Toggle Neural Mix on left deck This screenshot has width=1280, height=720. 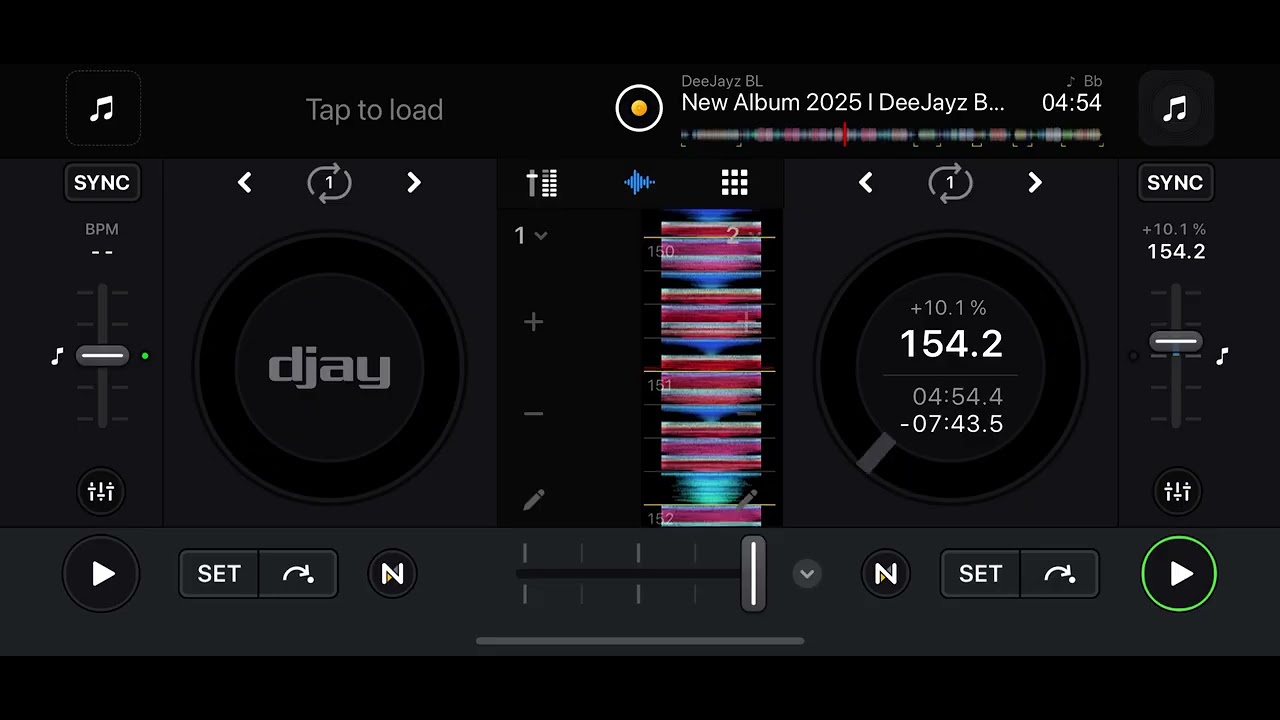392,574
